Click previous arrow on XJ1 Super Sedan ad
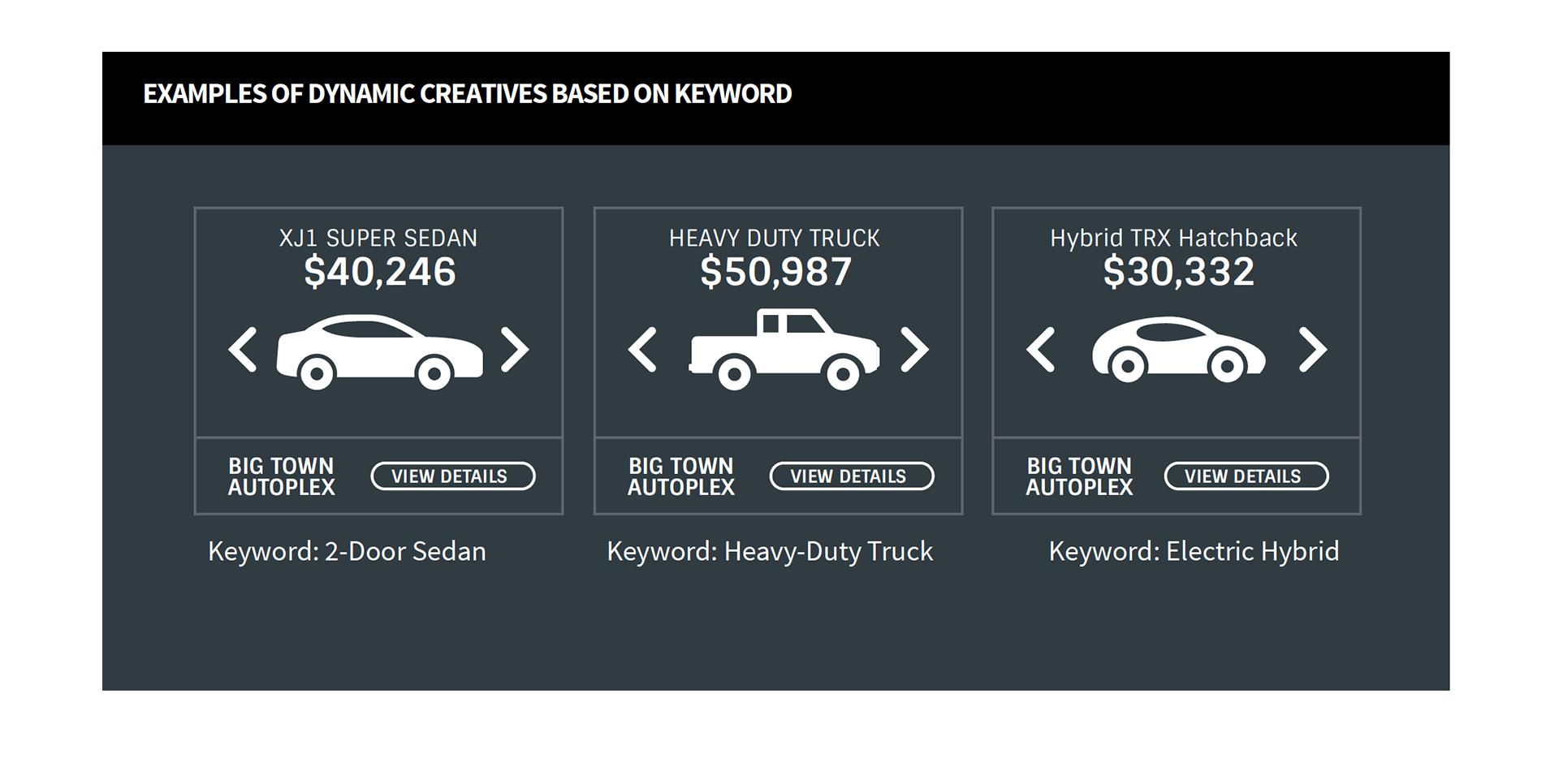This screenshot has height=784, width=1559. tap(243, 350)
